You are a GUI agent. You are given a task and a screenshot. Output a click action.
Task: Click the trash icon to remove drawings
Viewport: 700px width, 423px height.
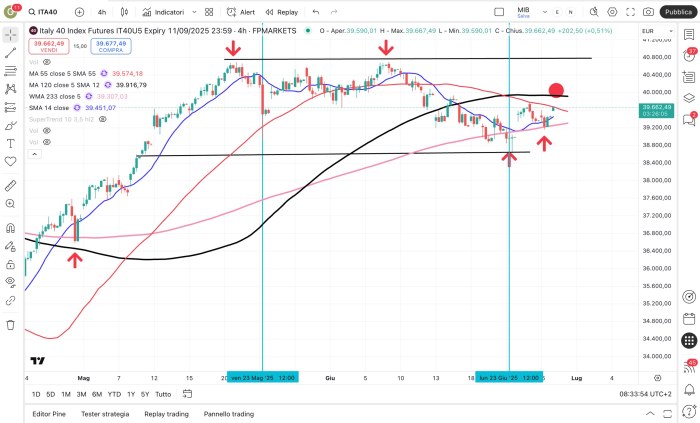pos(11,325)
